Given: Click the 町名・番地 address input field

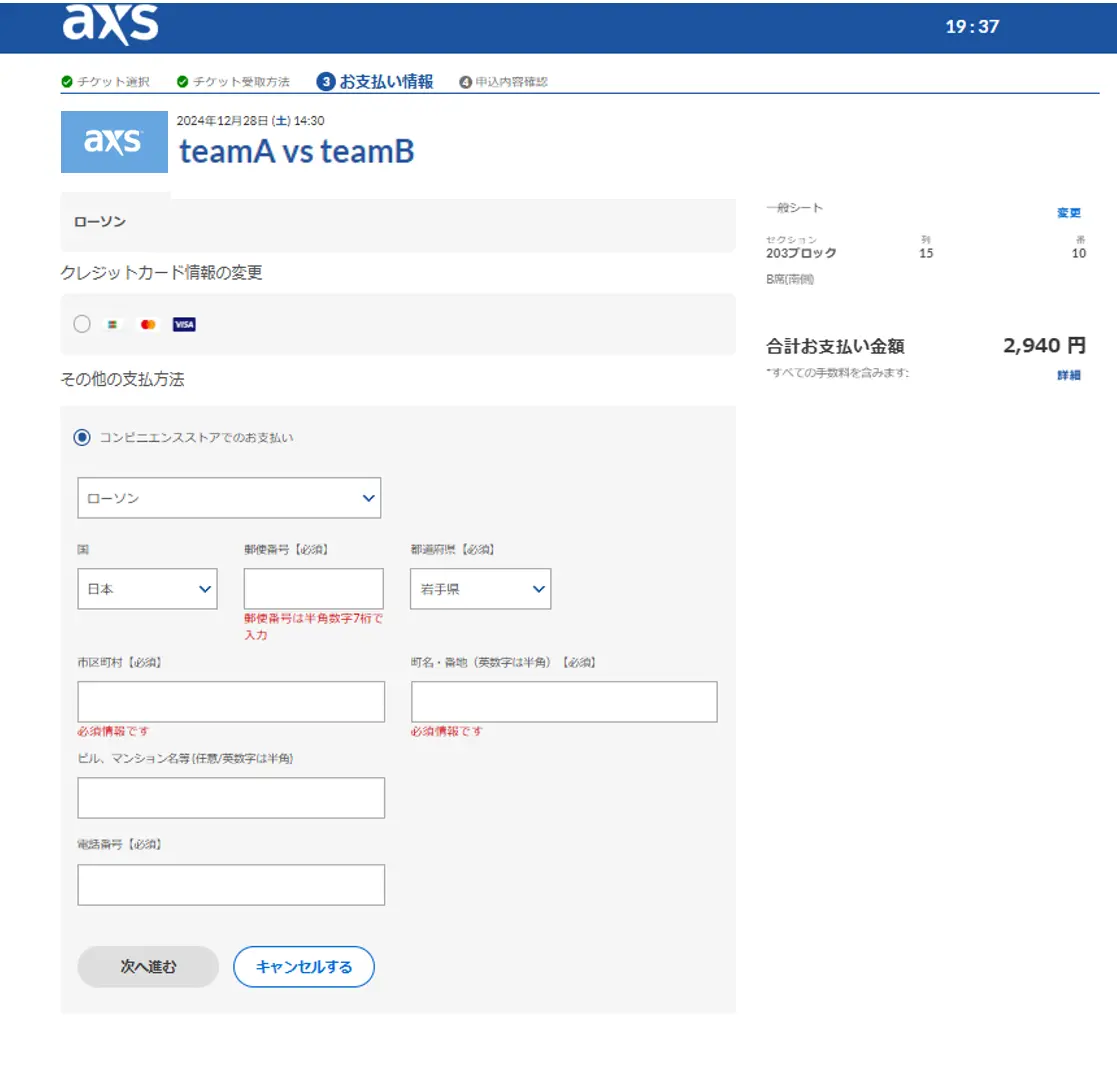Looking at the screenshot, I should [x=564, y=702].
